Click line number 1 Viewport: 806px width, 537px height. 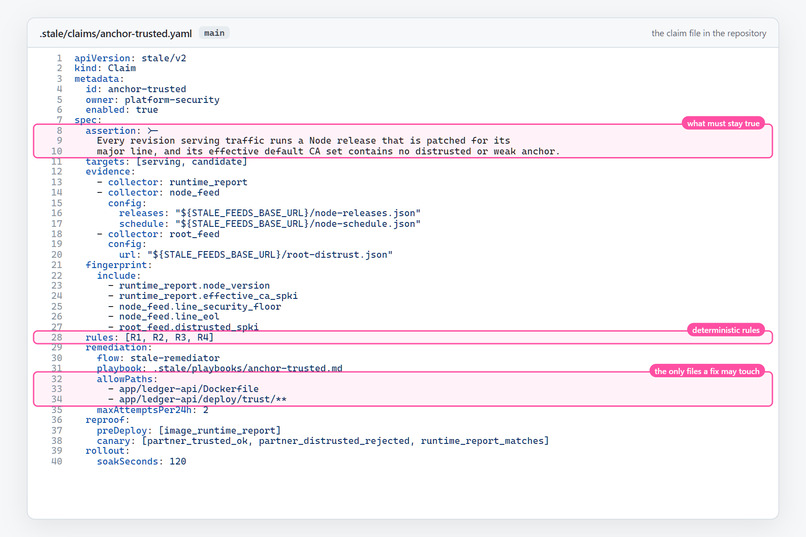[59, 58]
